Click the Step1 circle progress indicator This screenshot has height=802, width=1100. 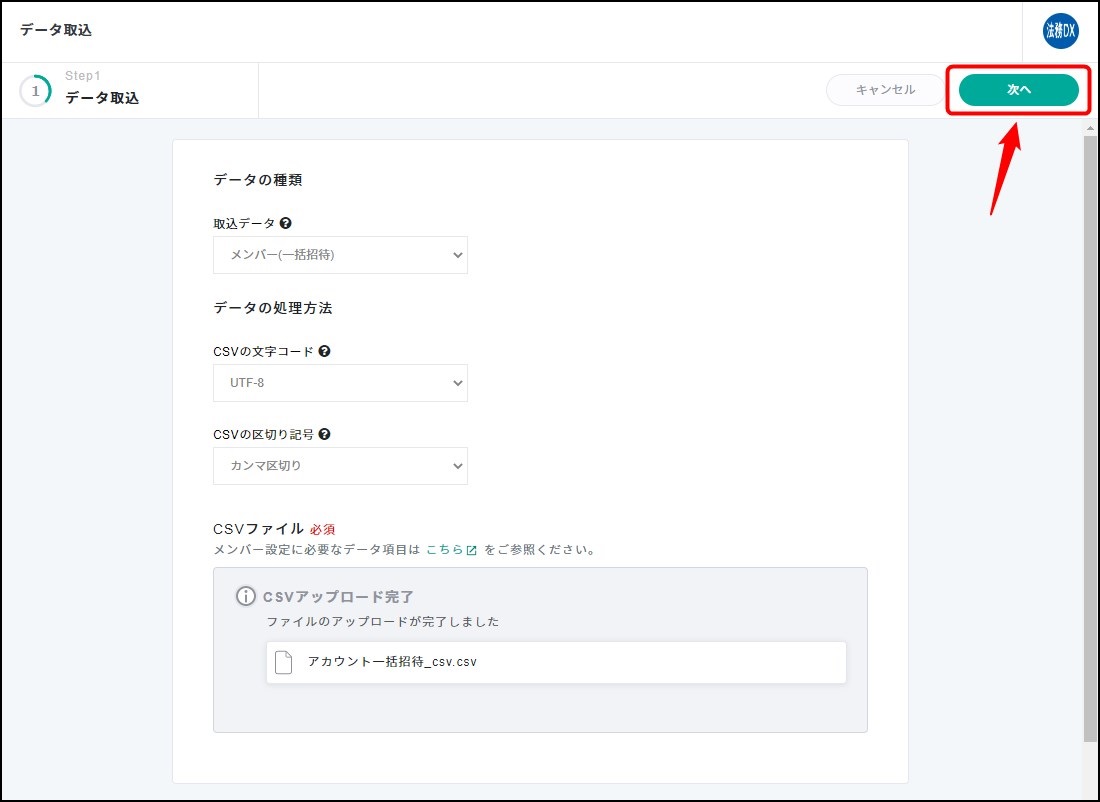36,90
